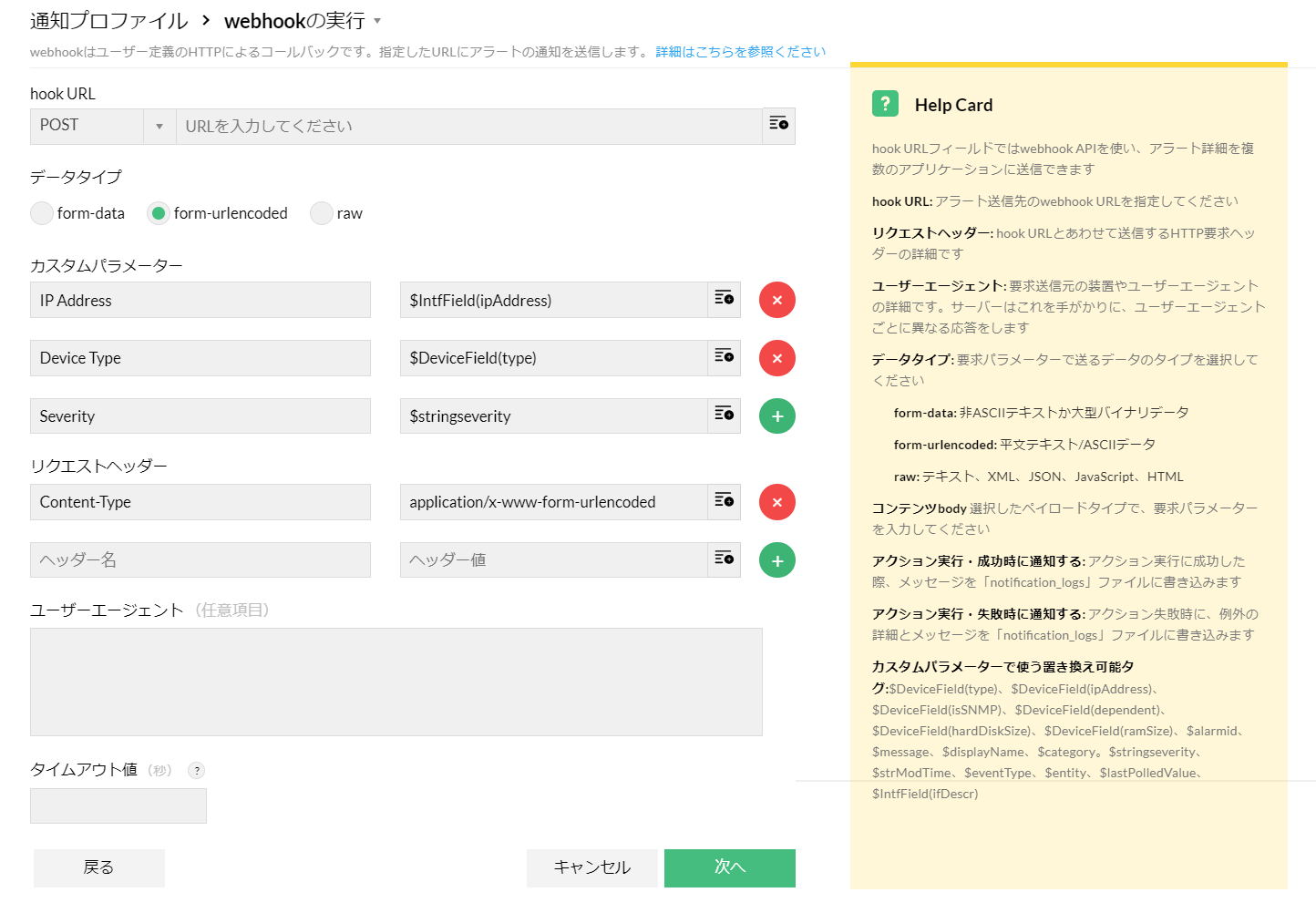Click the 戻る button
The image size is (1316, 913).
tap(99, 867)
